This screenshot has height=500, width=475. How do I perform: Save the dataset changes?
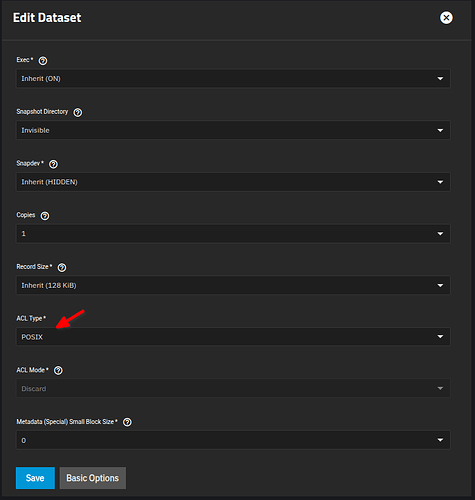[35, 478]
